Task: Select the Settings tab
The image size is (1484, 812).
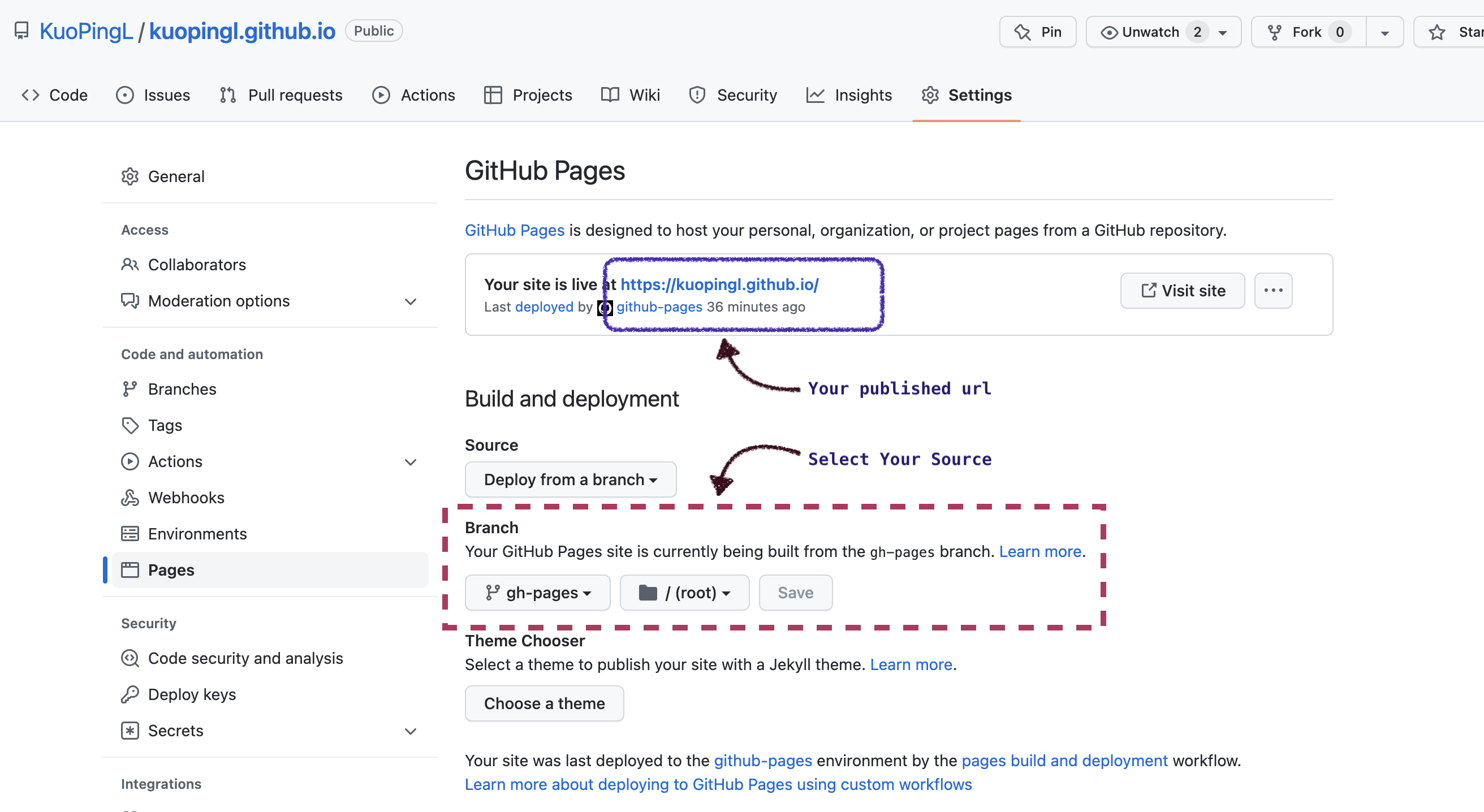Action: point(966,95)
